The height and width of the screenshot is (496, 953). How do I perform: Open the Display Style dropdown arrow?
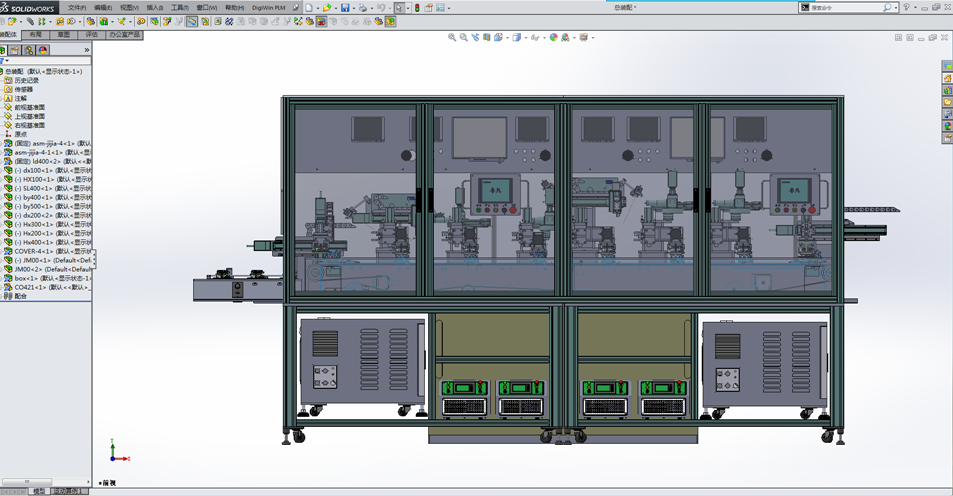pos(525,38)
